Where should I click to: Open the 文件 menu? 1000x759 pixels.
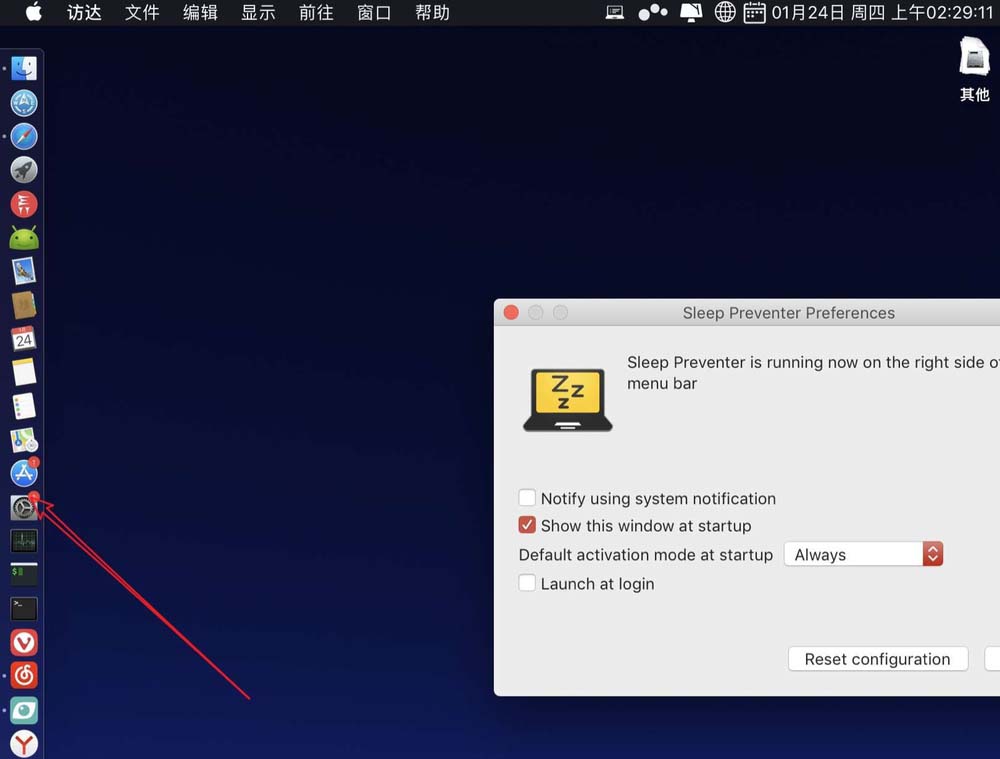coord(142,12)
